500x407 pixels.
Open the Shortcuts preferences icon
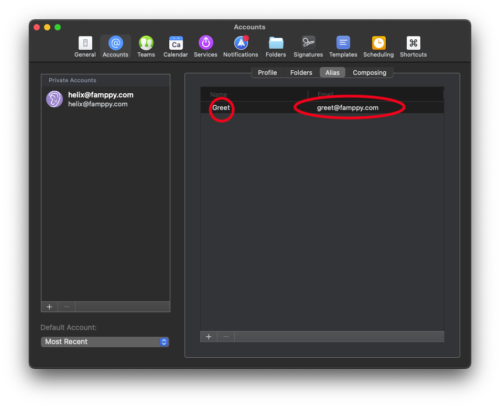coord(413,47)
